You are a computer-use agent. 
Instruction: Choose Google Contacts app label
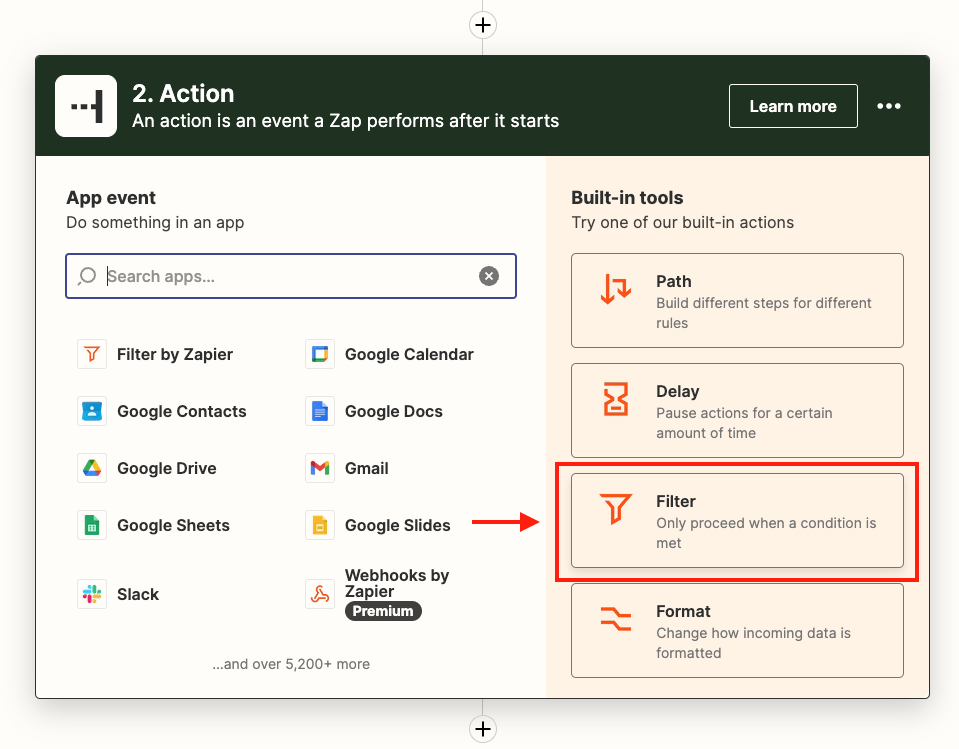[182, 411]
